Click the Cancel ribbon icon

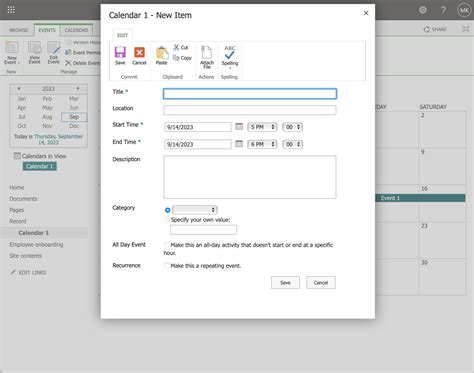click(139, 53)
